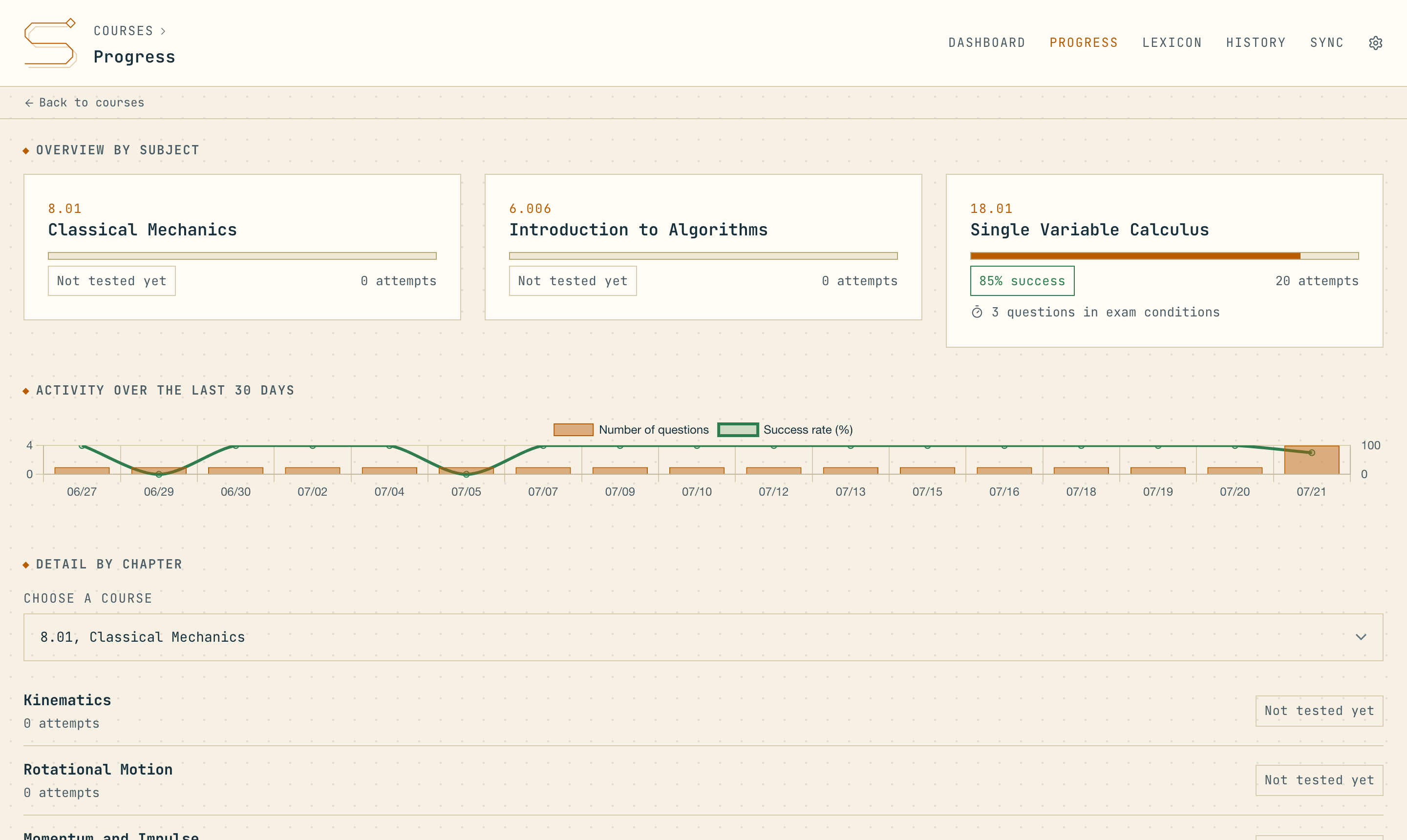Click the 18.01 course code
Screen dimensions: 1407x840
click(x=991, y=209)
